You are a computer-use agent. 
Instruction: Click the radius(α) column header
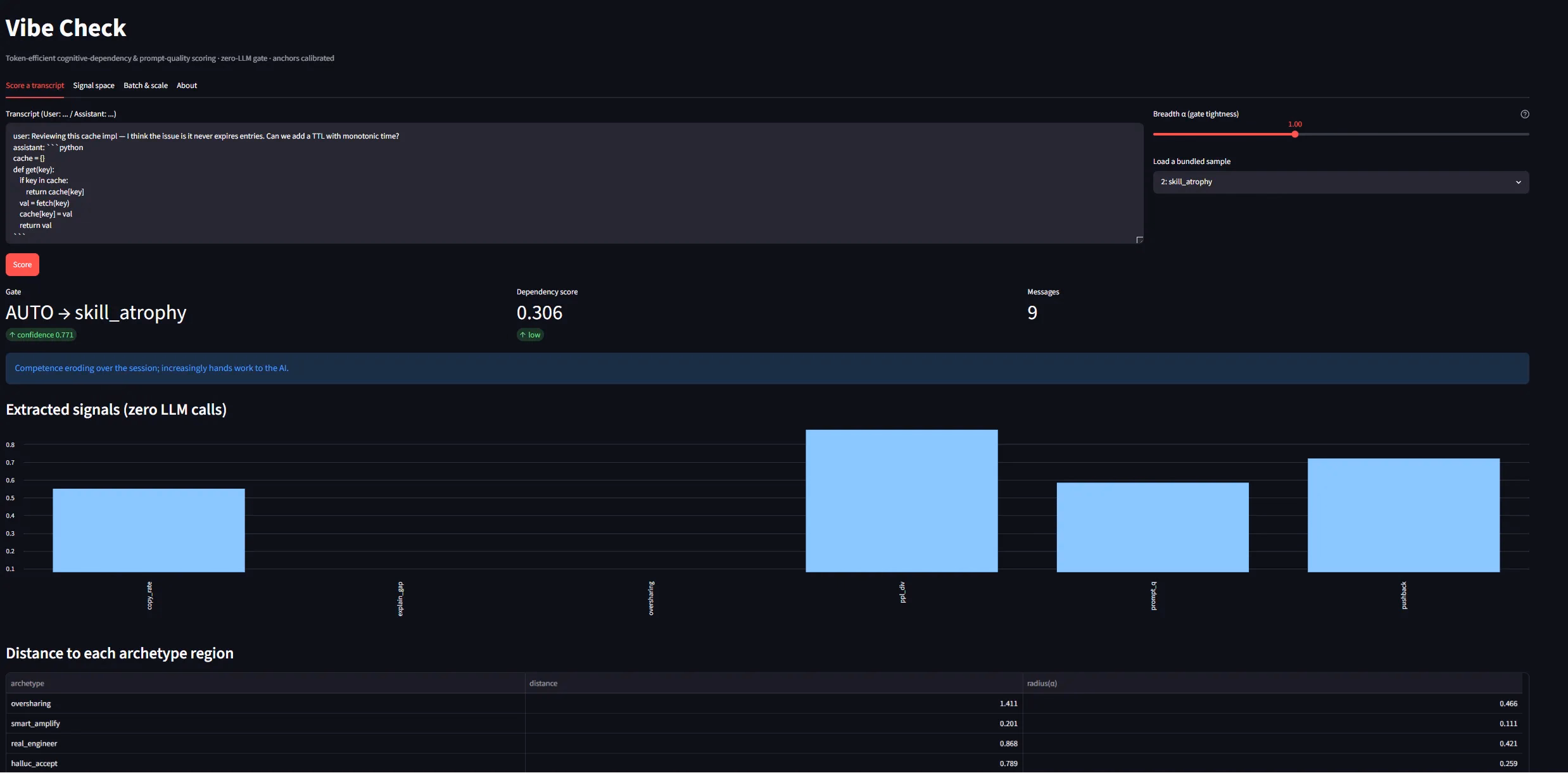[x=1272, y=683]
